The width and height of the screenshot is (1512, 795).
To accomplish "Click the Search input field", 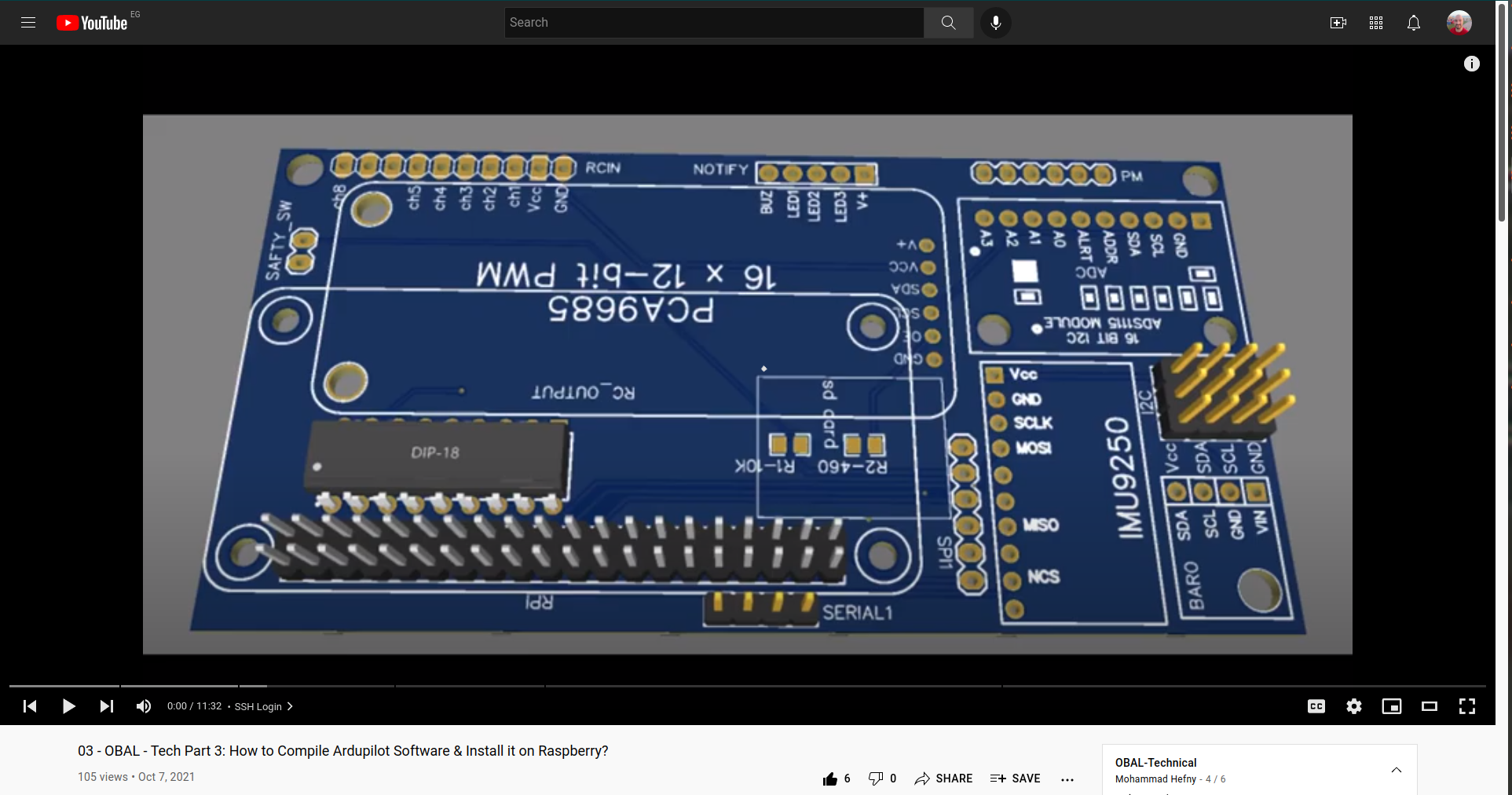I will pos(714,23).
